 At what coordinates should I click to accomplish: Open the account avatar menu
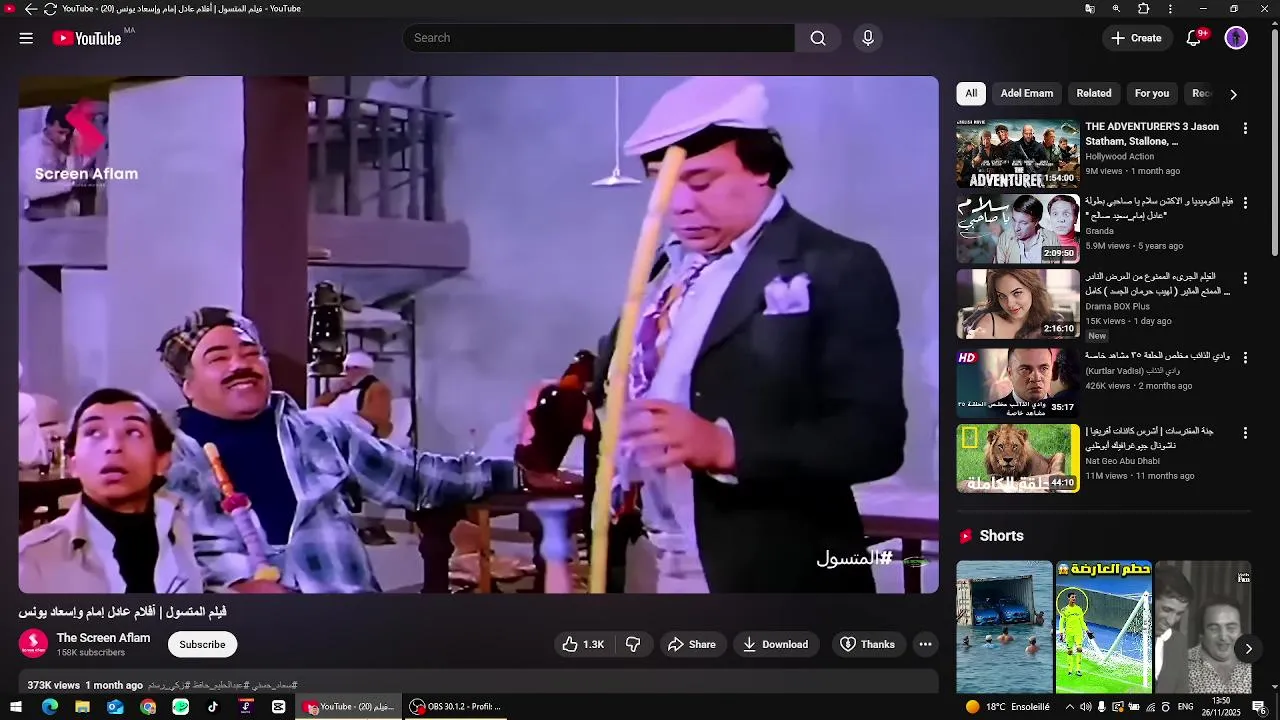pos(1237,38)
